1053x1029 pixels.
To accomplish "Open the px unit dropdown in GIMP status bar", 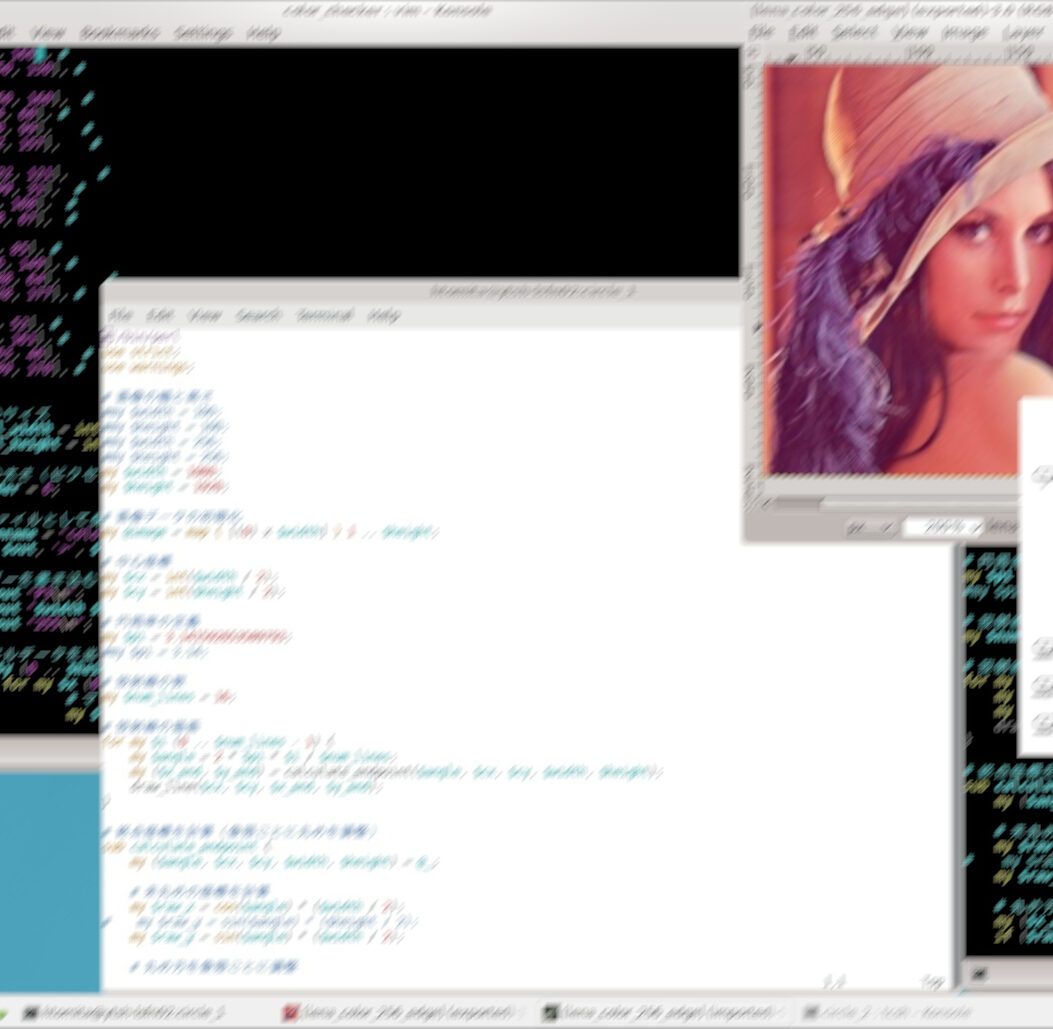I will [x=870, y=528].
